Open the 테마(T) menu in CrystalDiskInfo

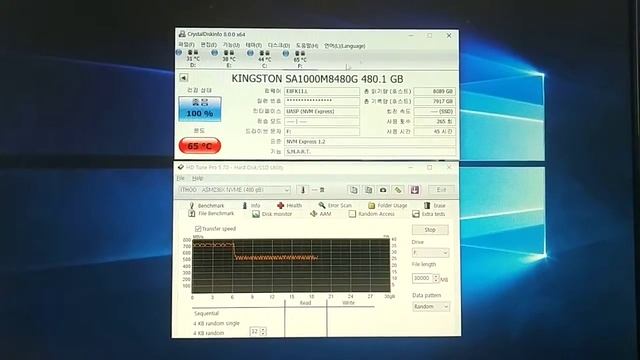[x=253, y=45]
